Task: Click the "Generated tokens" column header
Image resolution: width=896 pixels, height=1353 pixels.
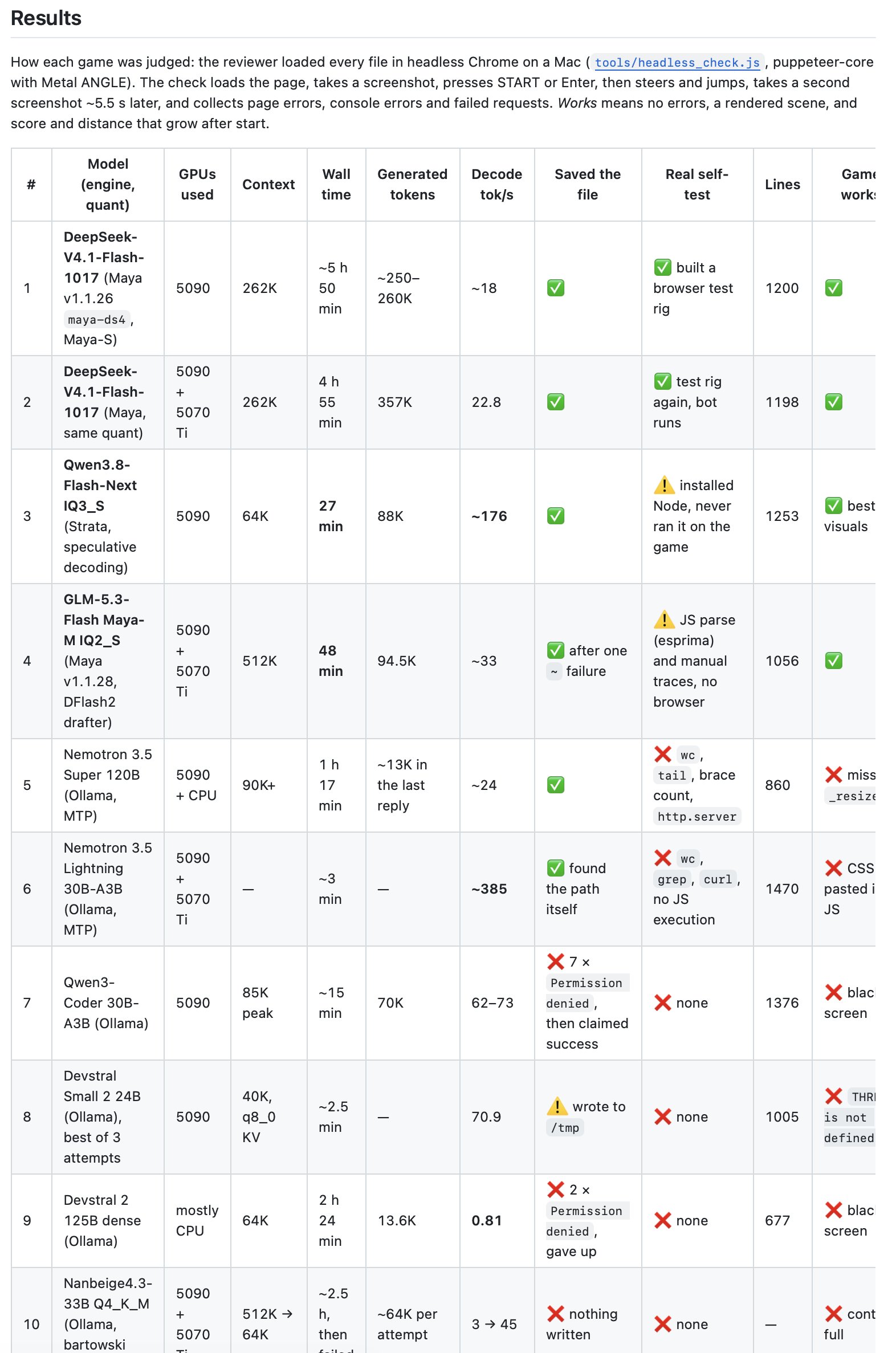Action: coord(412,185)
